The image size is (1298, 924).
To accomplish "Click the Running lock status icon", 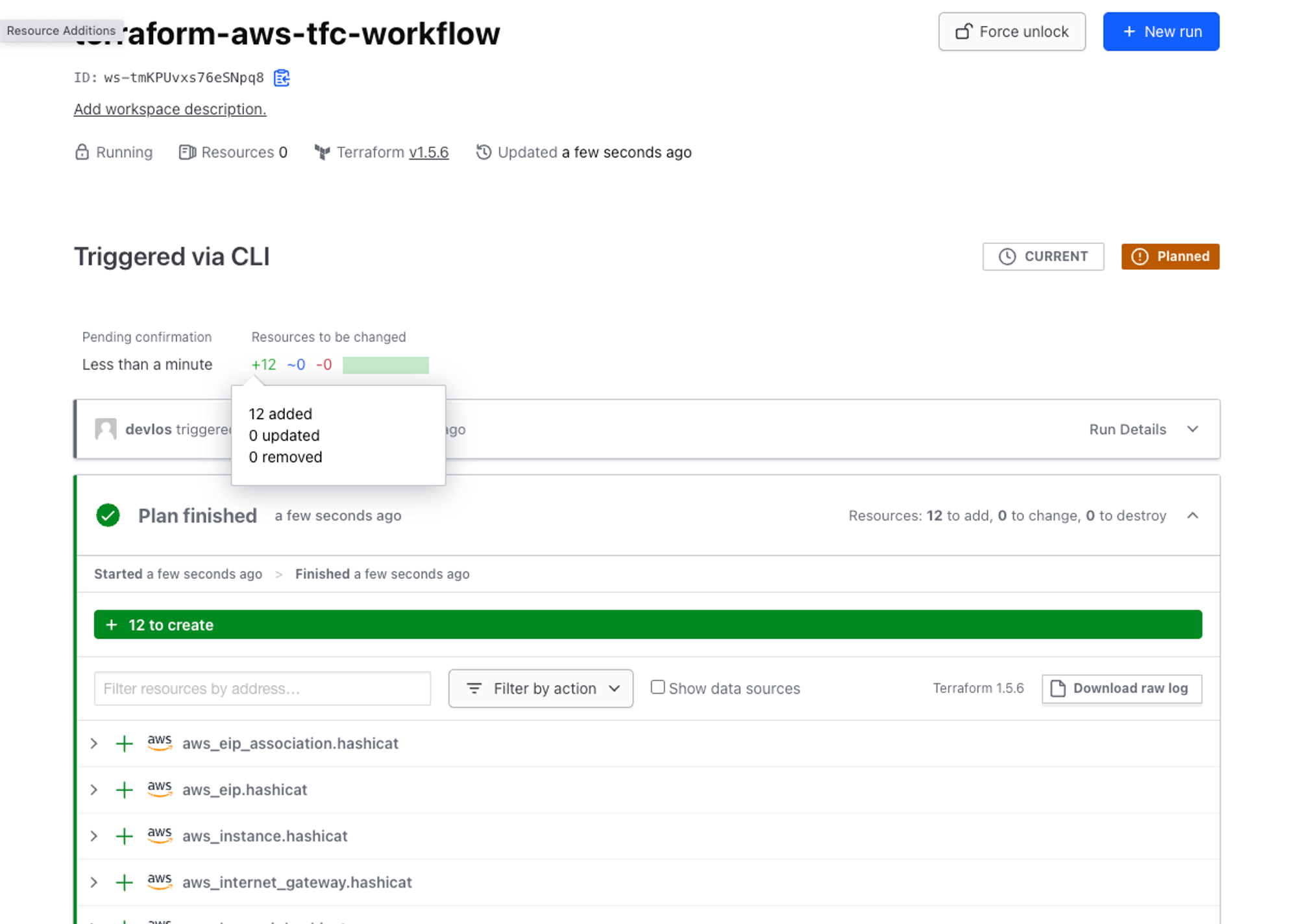I will 82,152.
